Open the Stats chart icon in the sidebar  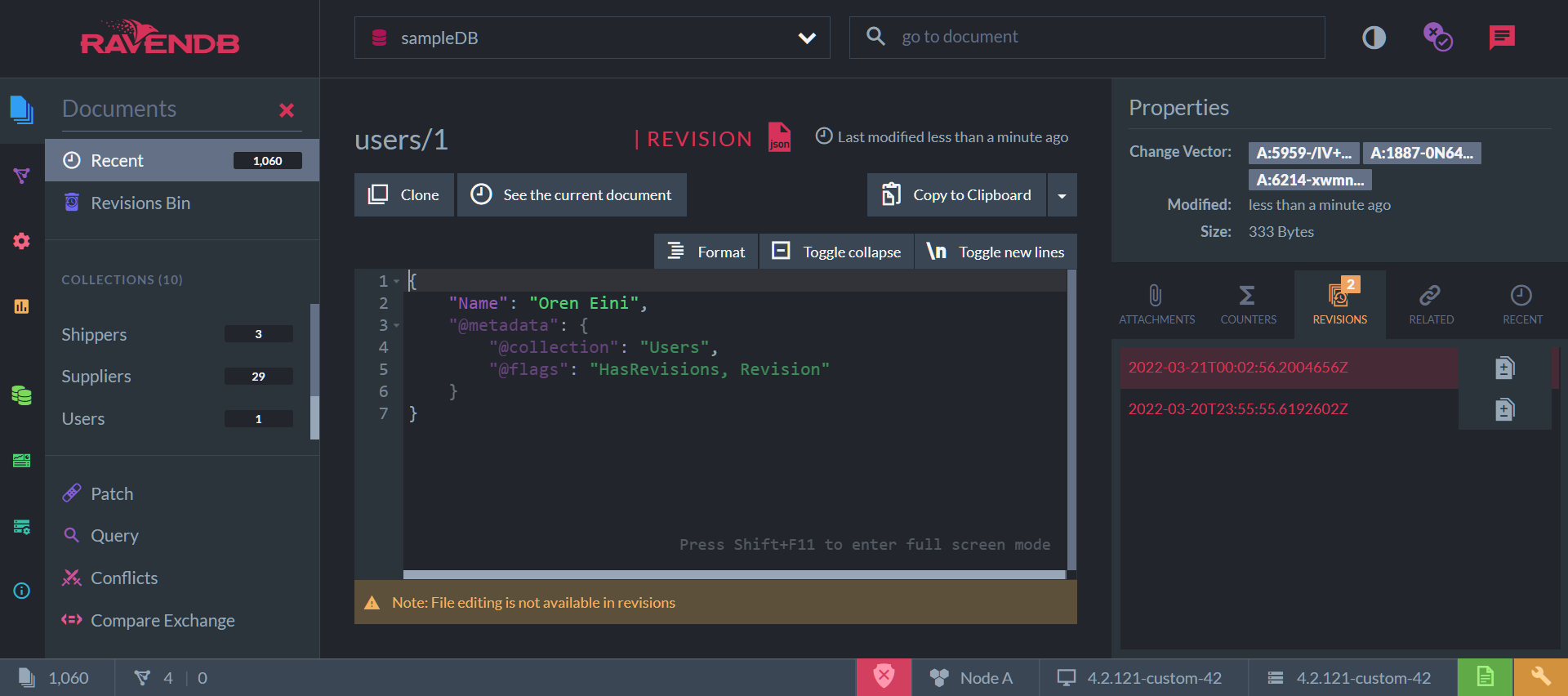coord(22,306)
